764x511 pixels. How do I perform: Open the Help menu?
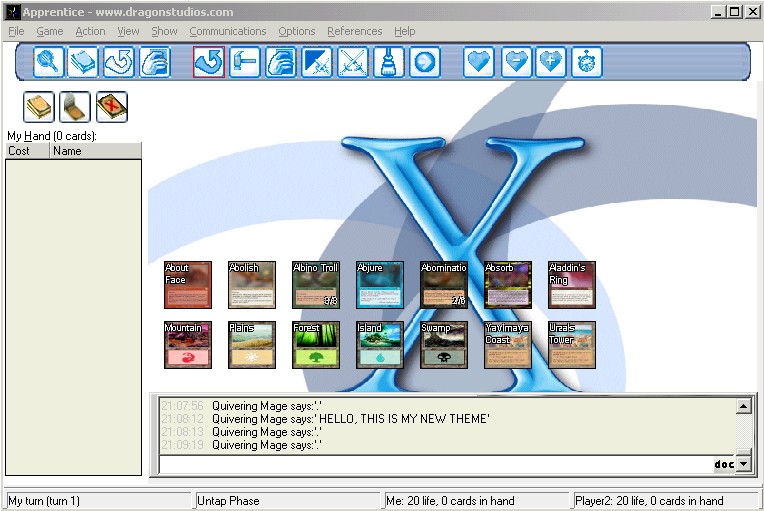pos(404,31)
